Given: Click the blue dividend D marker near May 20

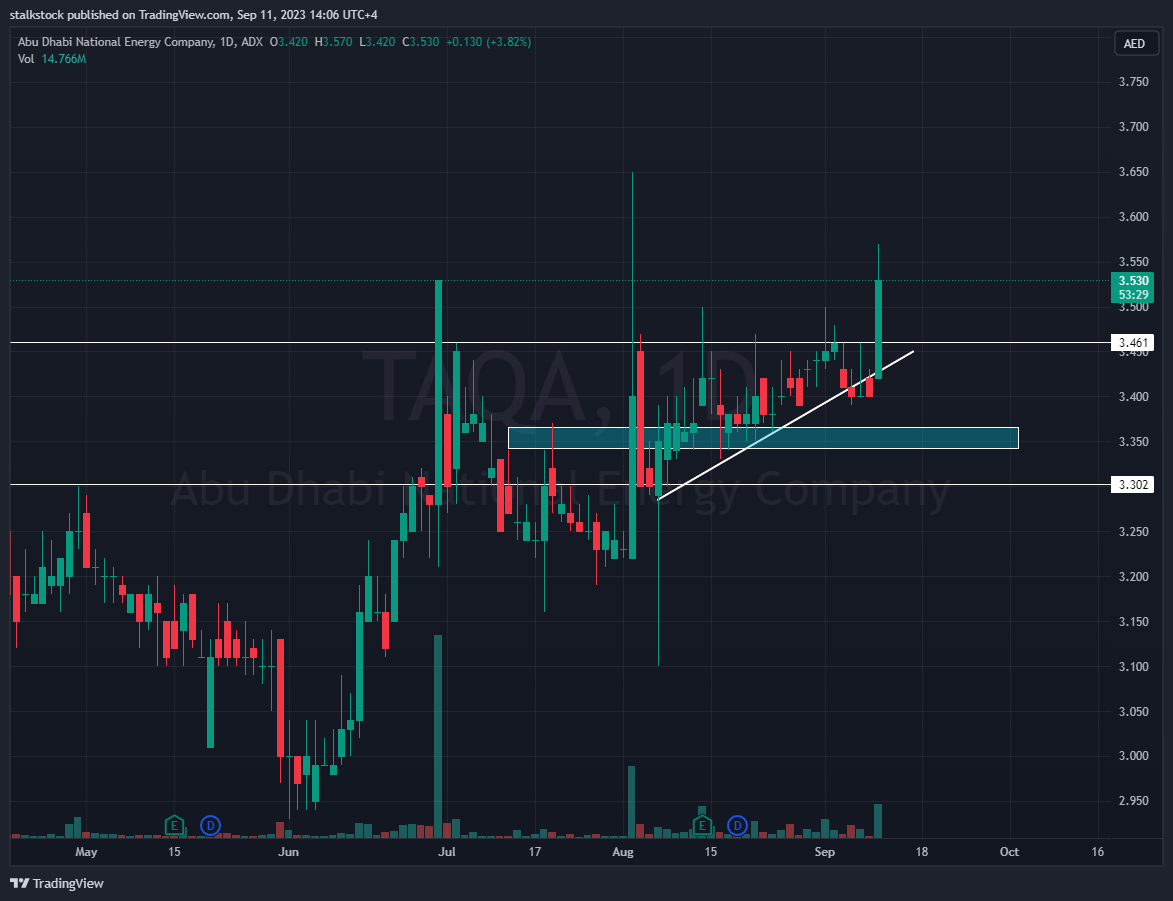Looking at the screenshot, I should (211, 826).
